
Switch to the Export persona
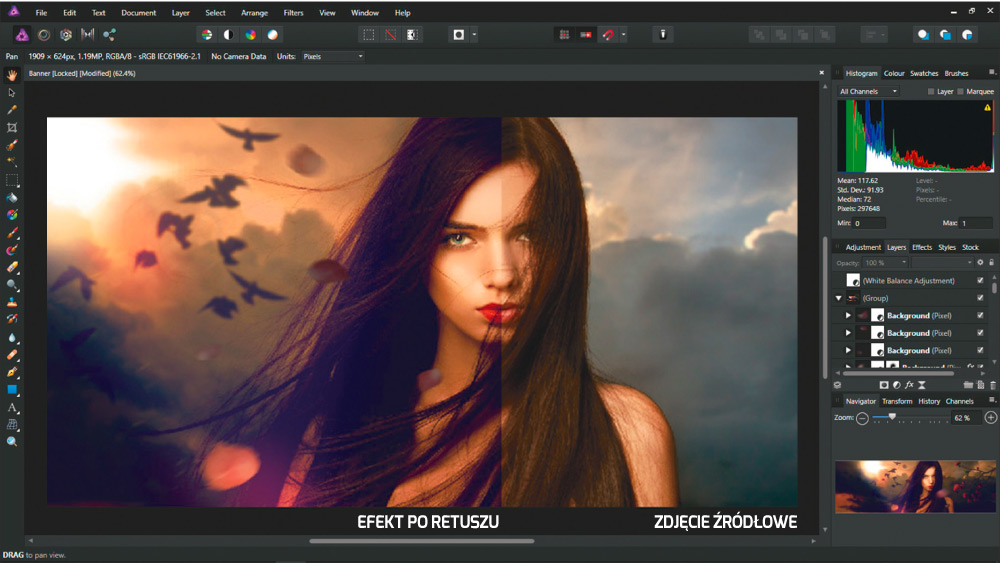point(110,34)
